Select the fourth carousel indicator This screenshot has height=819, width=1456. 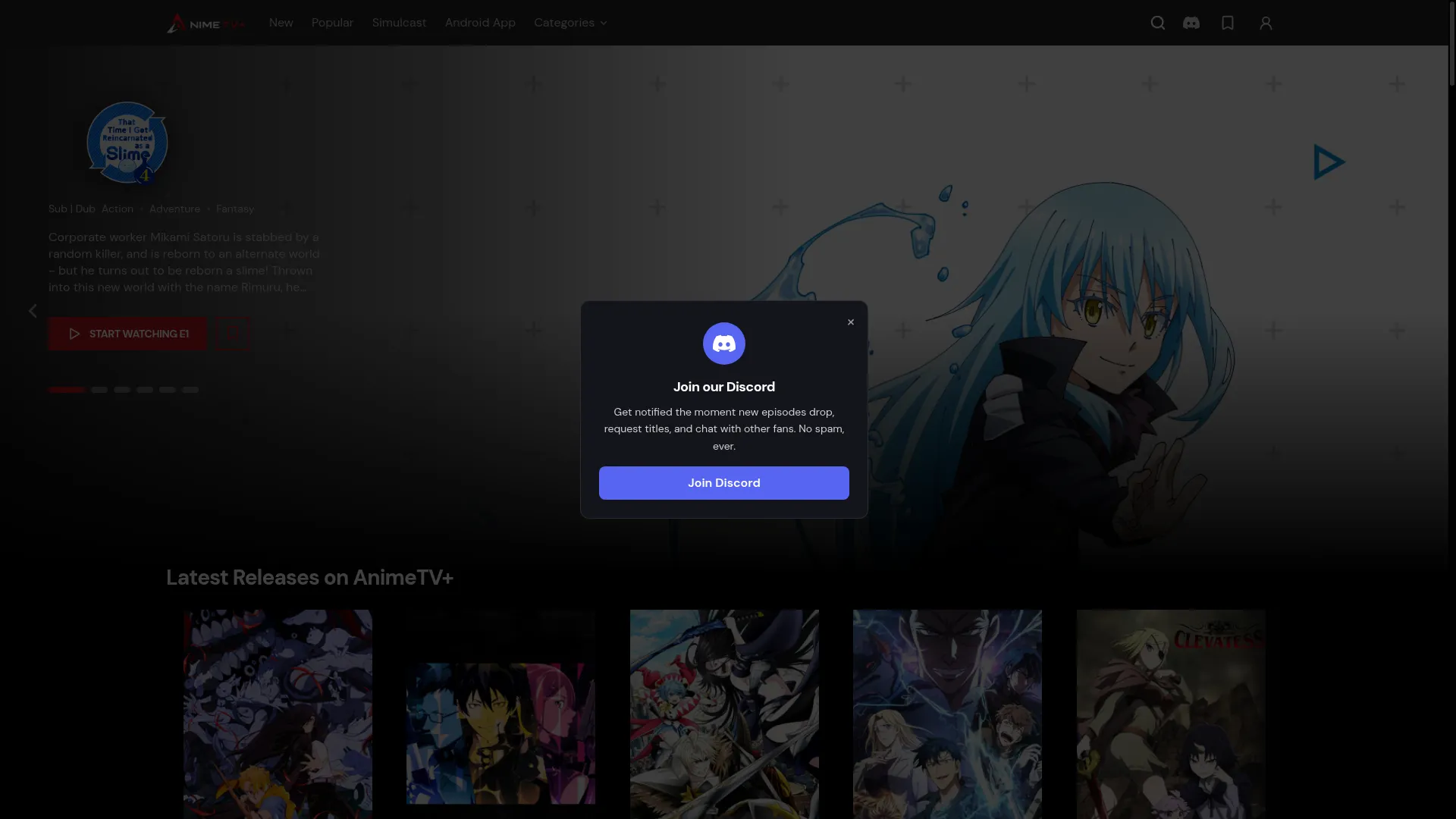tap(145, 390)
